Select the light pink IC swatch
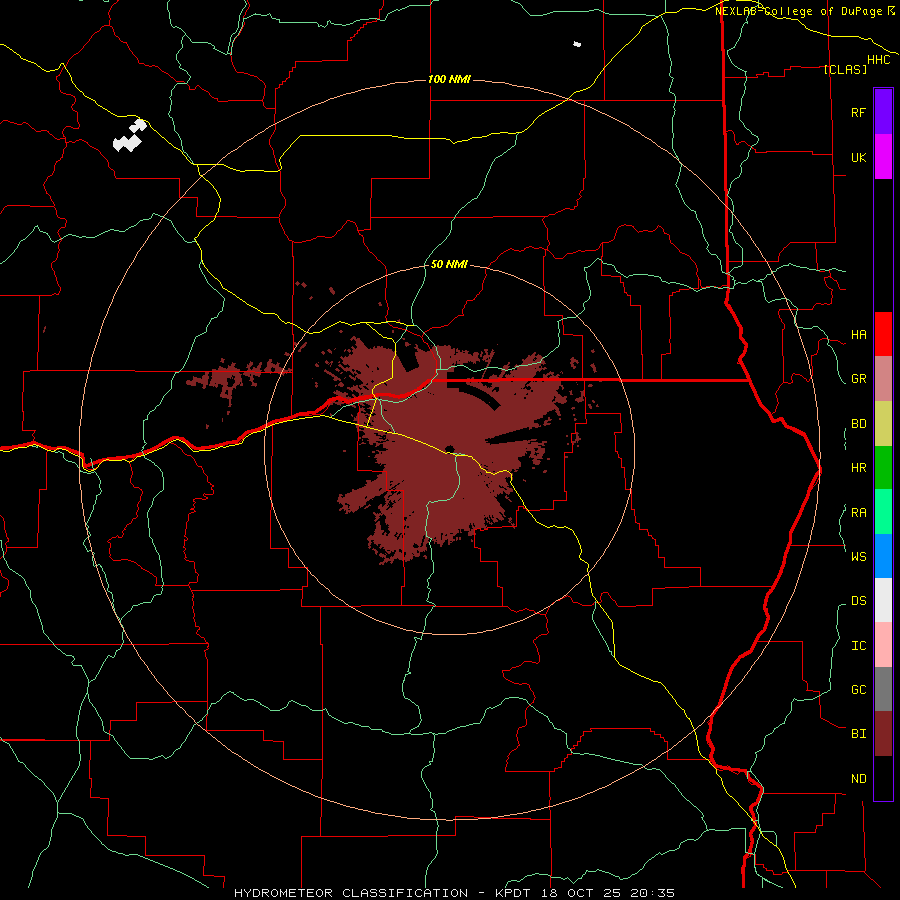The width and height of the screenshot is (900, 900). point(883,645)
